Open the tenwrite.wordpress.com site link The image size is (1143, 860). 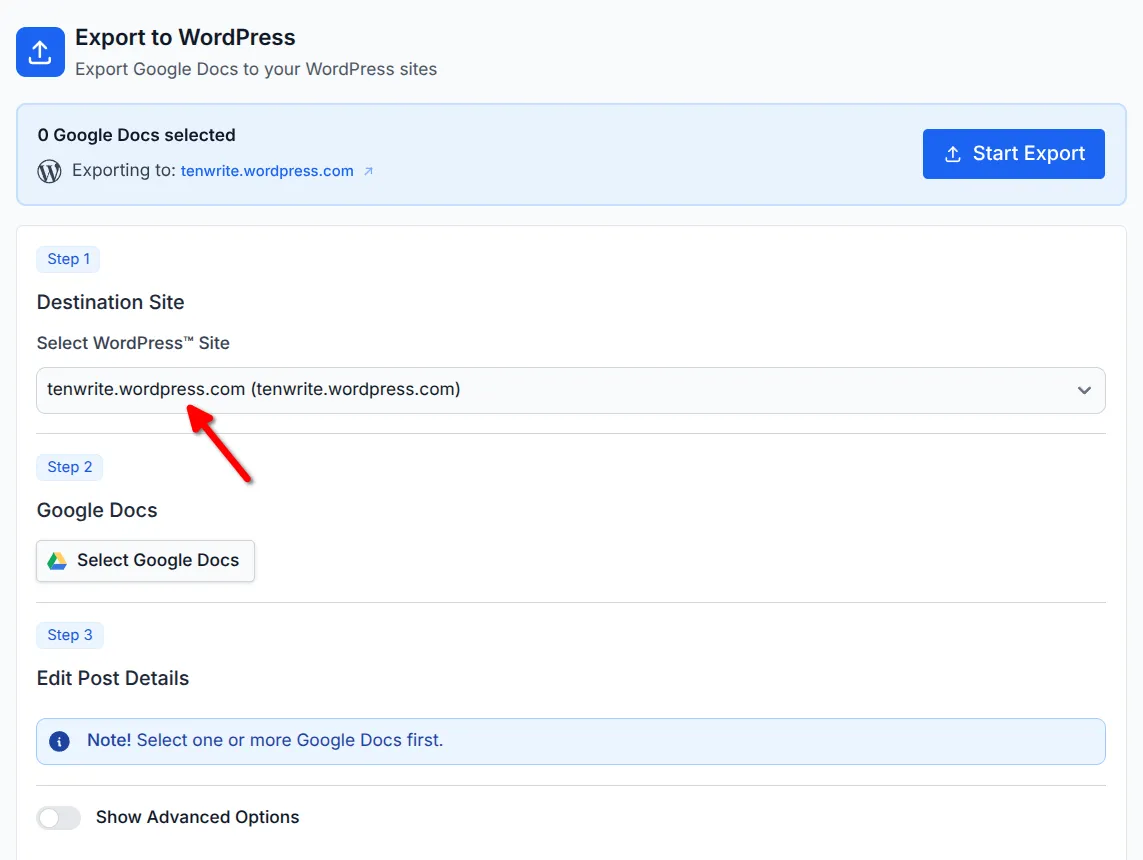point(267,170)
